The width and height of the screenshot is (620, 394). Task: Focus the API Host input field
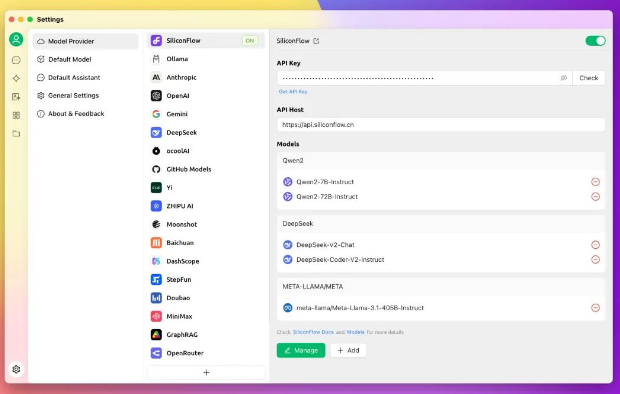click(x=441, y=125)
